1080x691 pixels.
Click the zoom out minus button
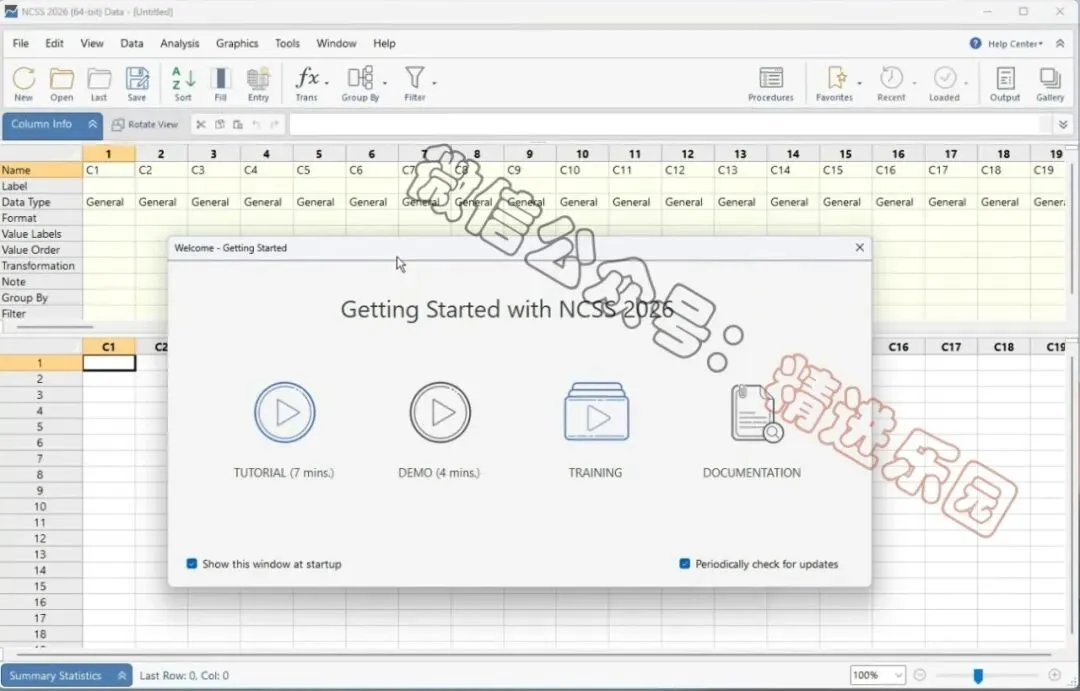point(920,675)
